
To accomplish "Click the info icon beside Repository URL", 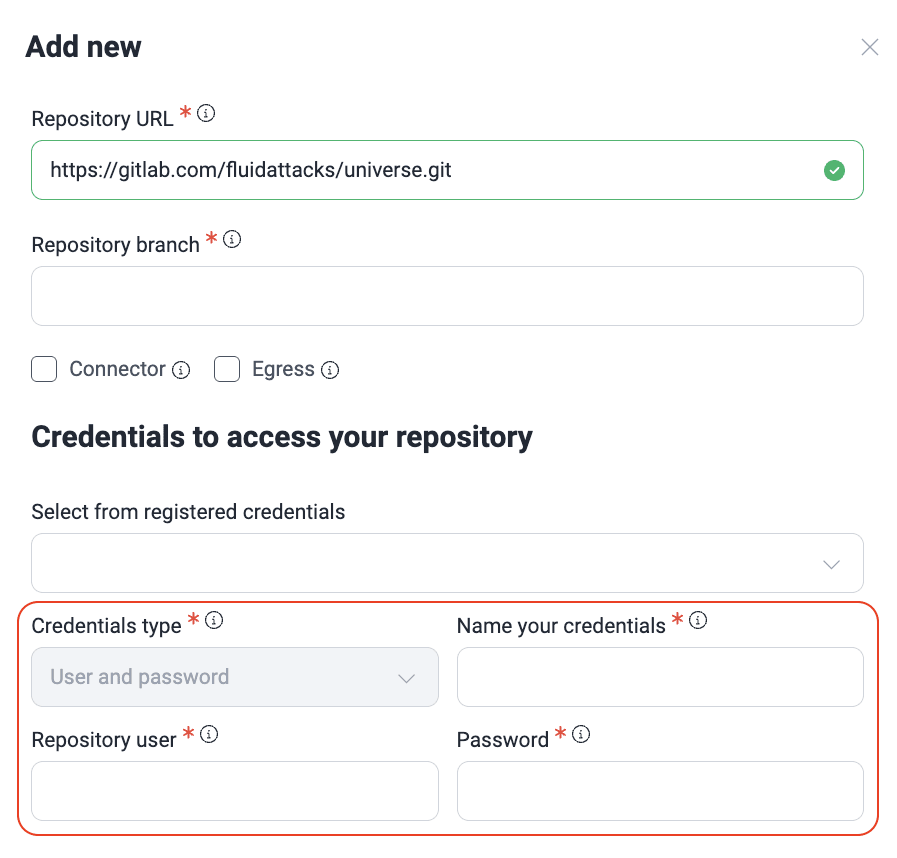I will tap(206, 114).
